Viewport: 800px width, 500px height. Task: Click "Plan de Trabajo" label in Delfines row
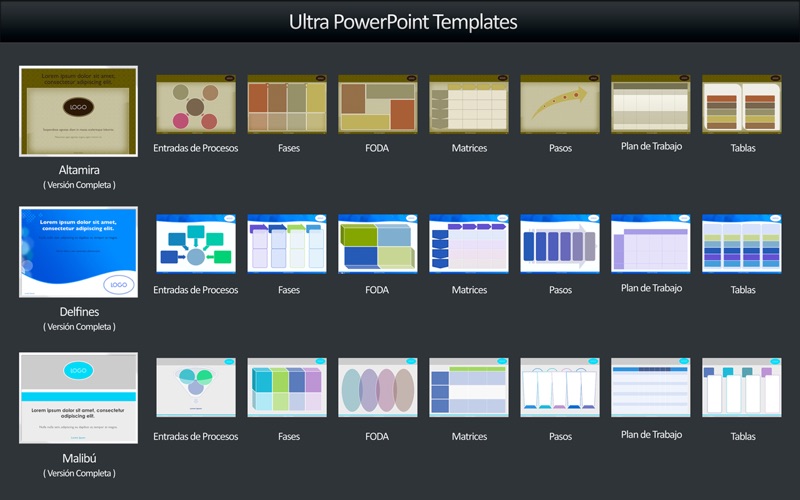652,288
